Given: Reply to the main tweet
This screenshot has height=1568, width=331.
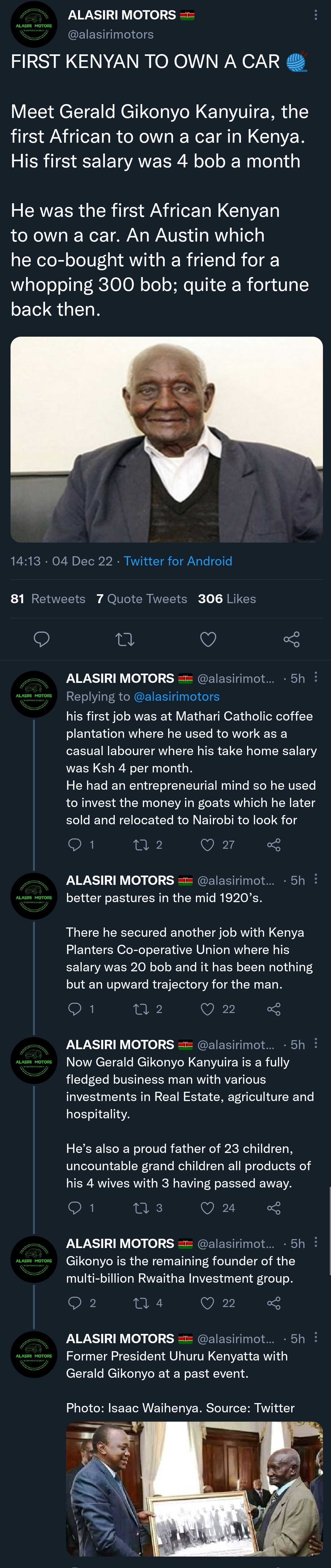Looking at the screenshot, I should point(41,638).
